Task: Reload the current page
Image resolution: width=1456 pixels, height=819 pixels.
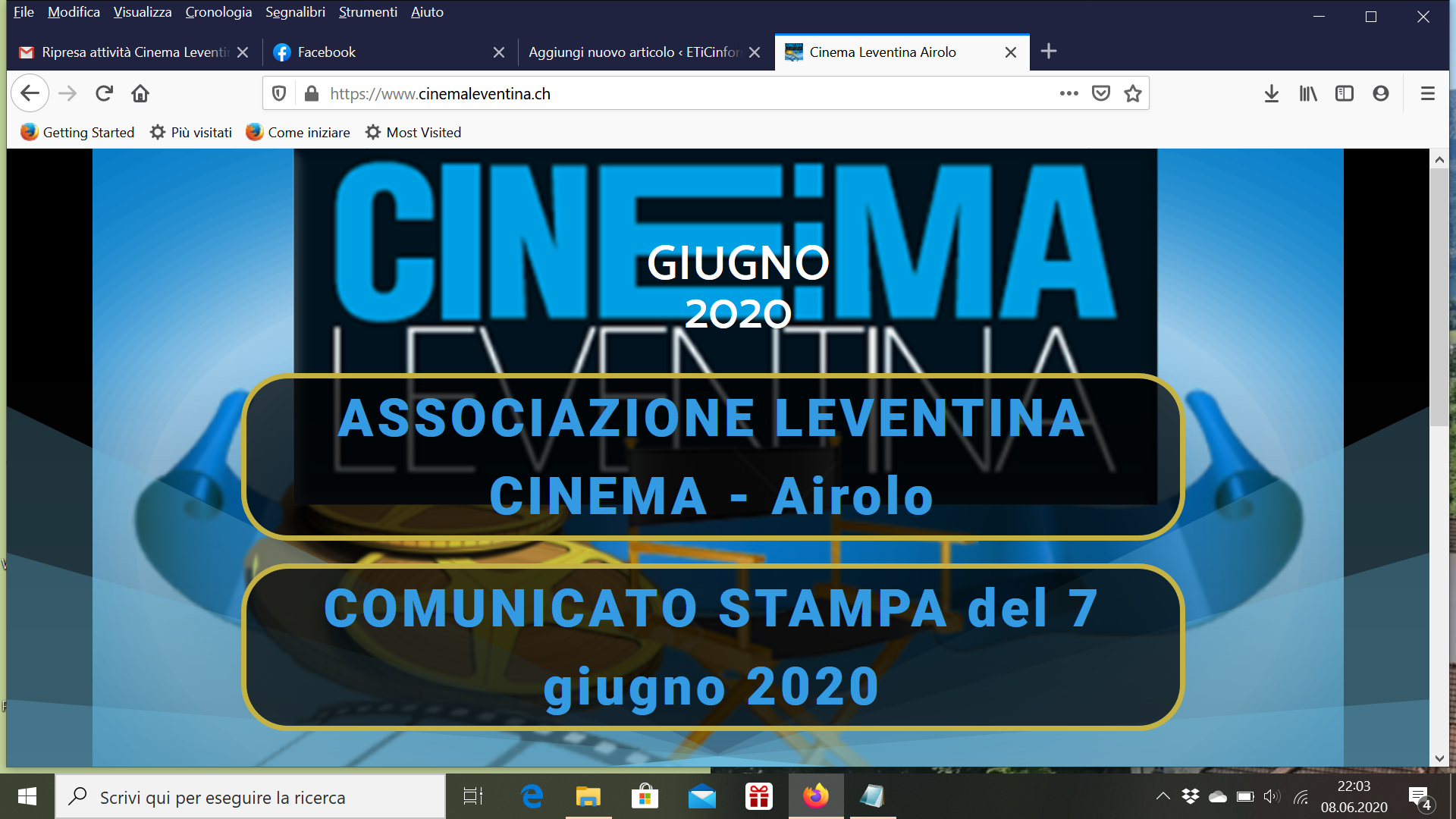Action: tap(104, 93)
